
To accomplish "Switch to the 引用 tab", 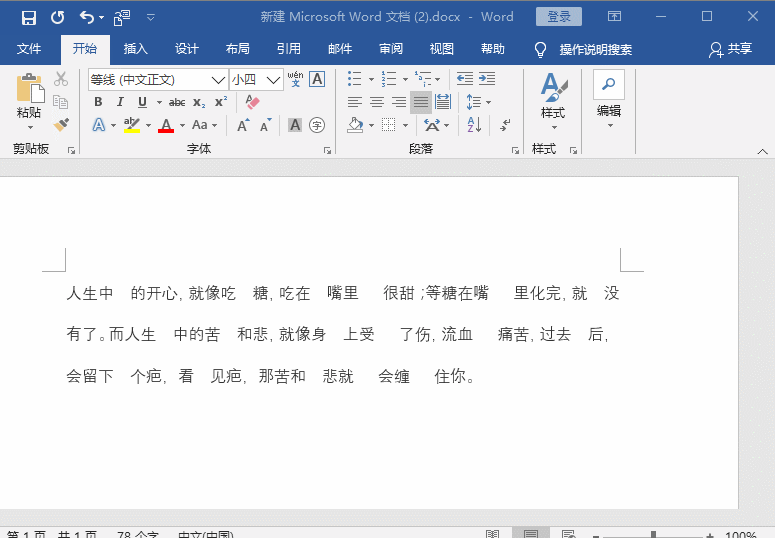I will click(x=289, y=49).
